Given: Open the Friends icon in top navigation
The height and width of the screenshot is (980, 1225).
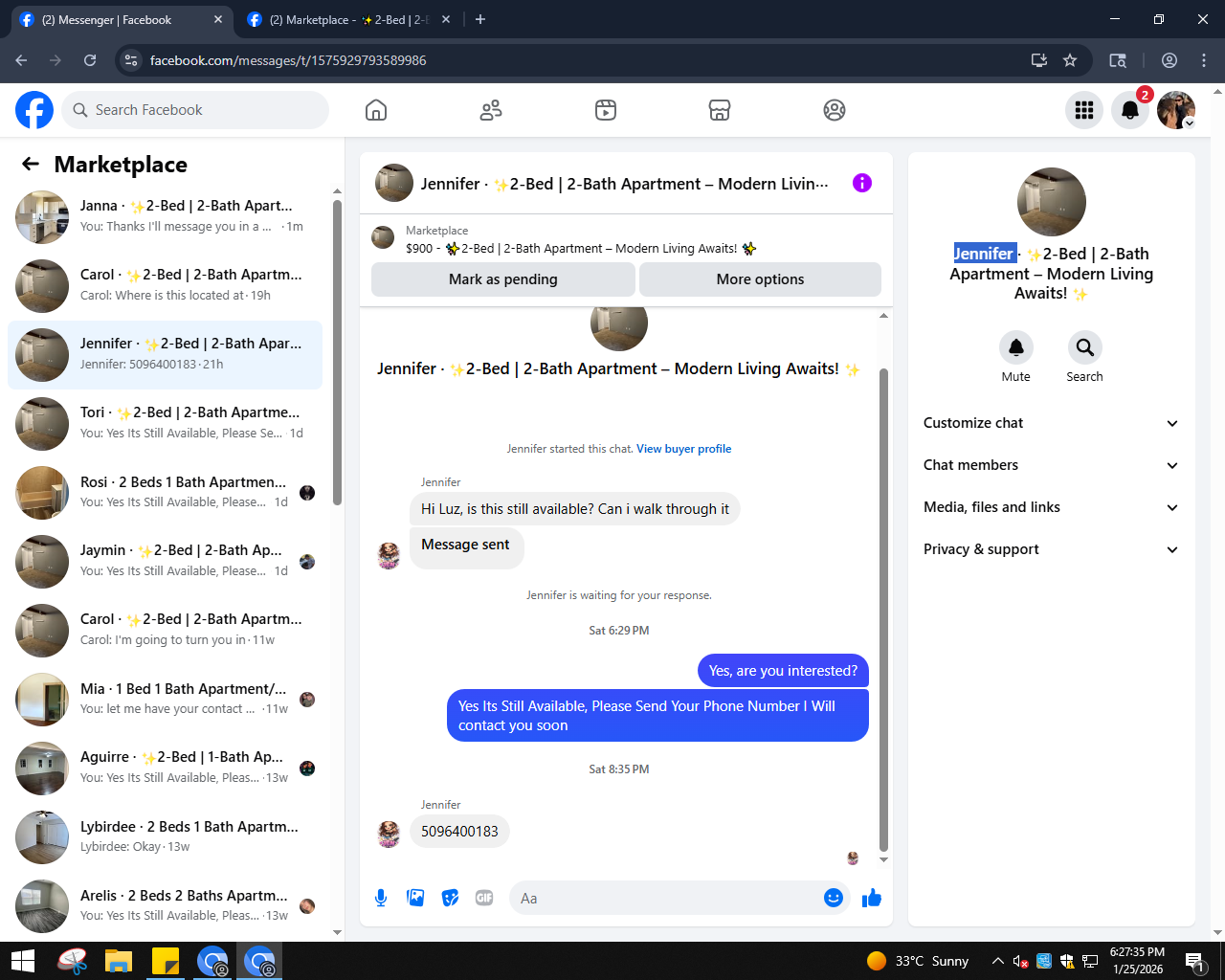Looking at the screenshot, I should [491, 110].
